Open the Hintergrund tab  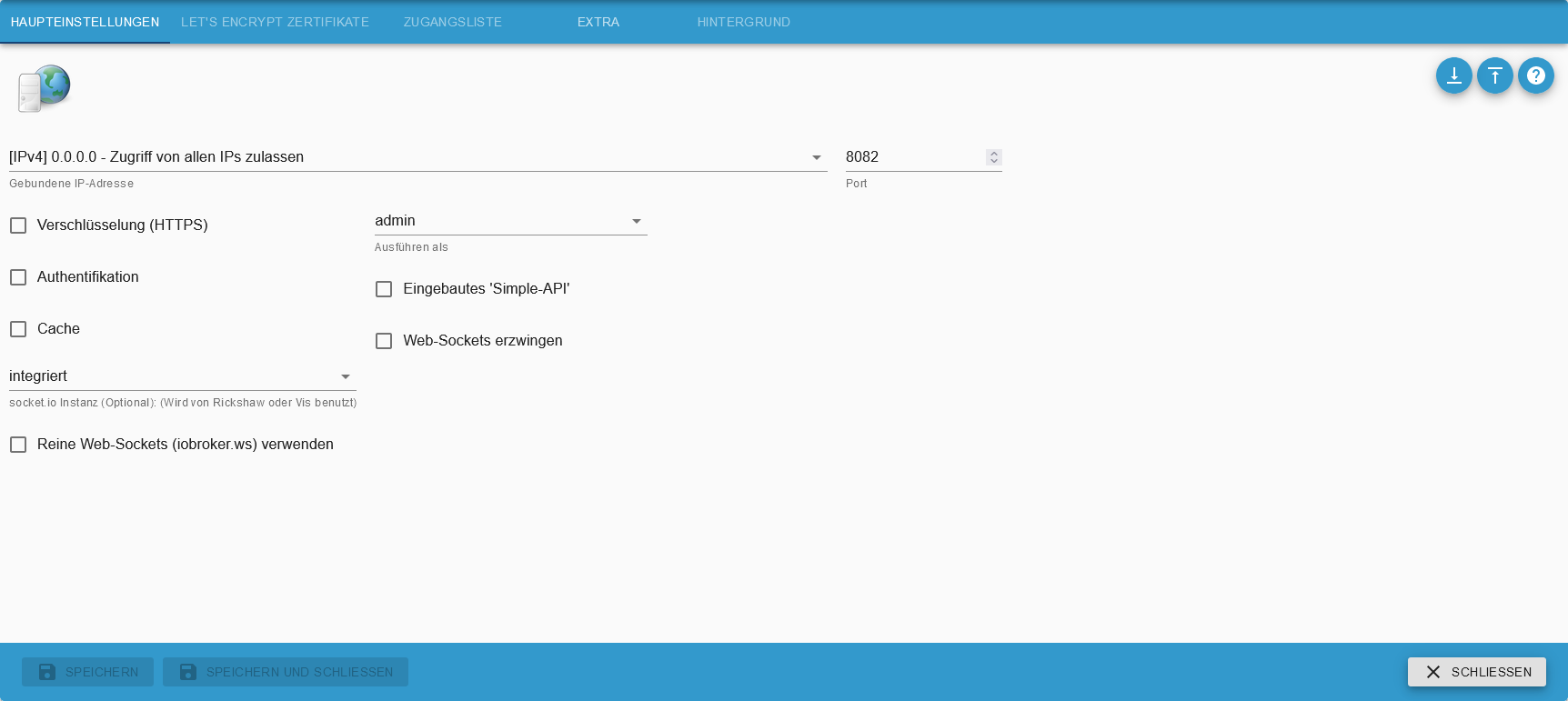click(x=744, y=22)
